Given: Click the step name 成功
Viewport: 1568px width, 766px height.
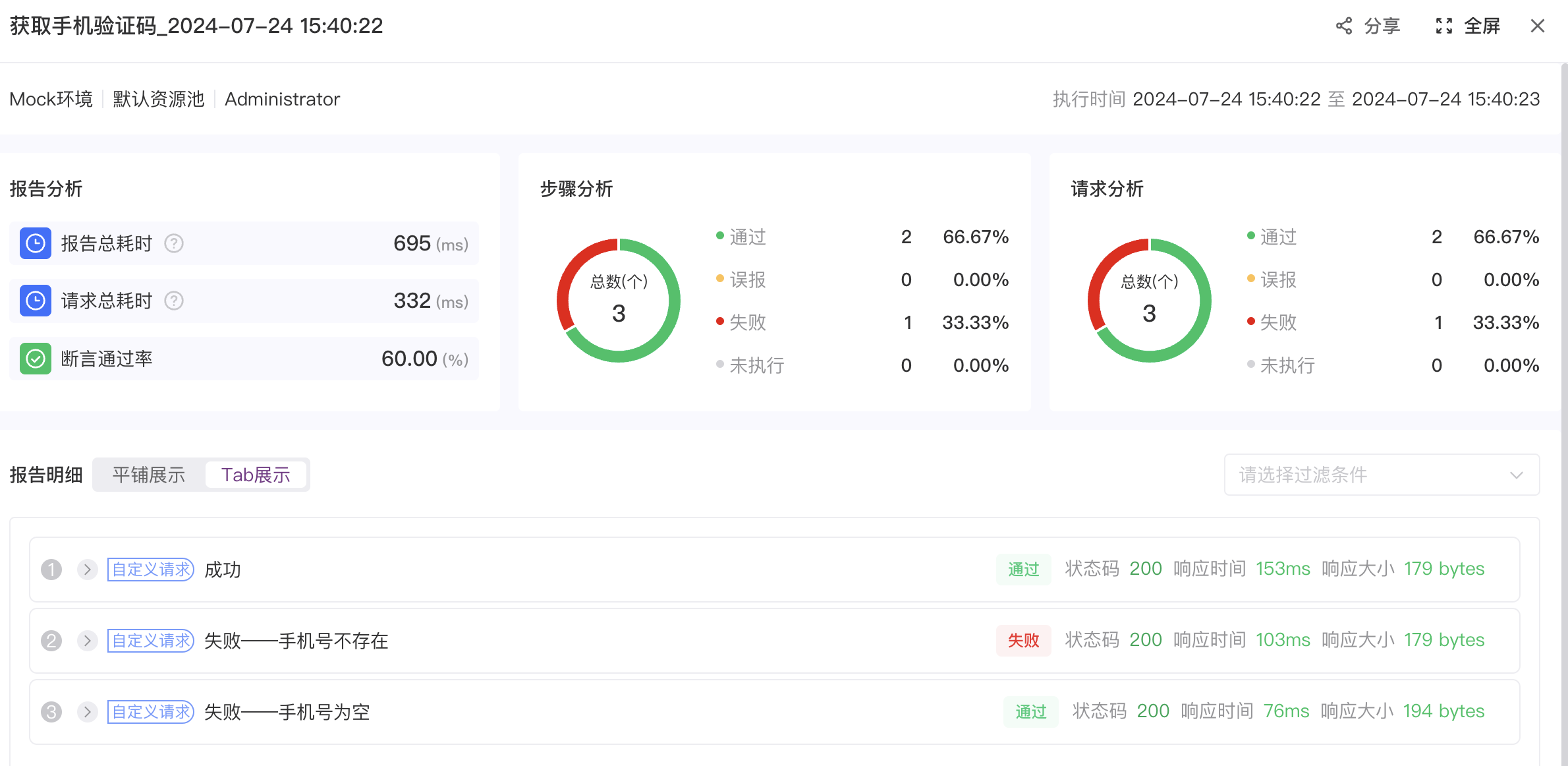Looking at the screenshot, I should tap(223, 570).
